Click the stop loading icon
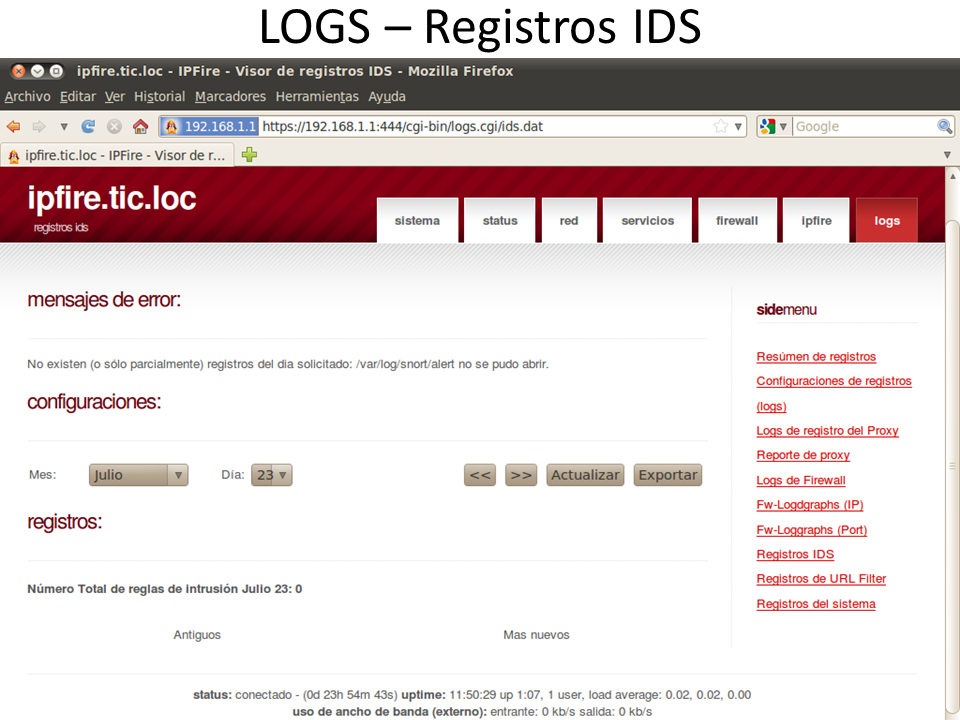Image resolution: width=960 pixels, height=720 pixels. 114,127
